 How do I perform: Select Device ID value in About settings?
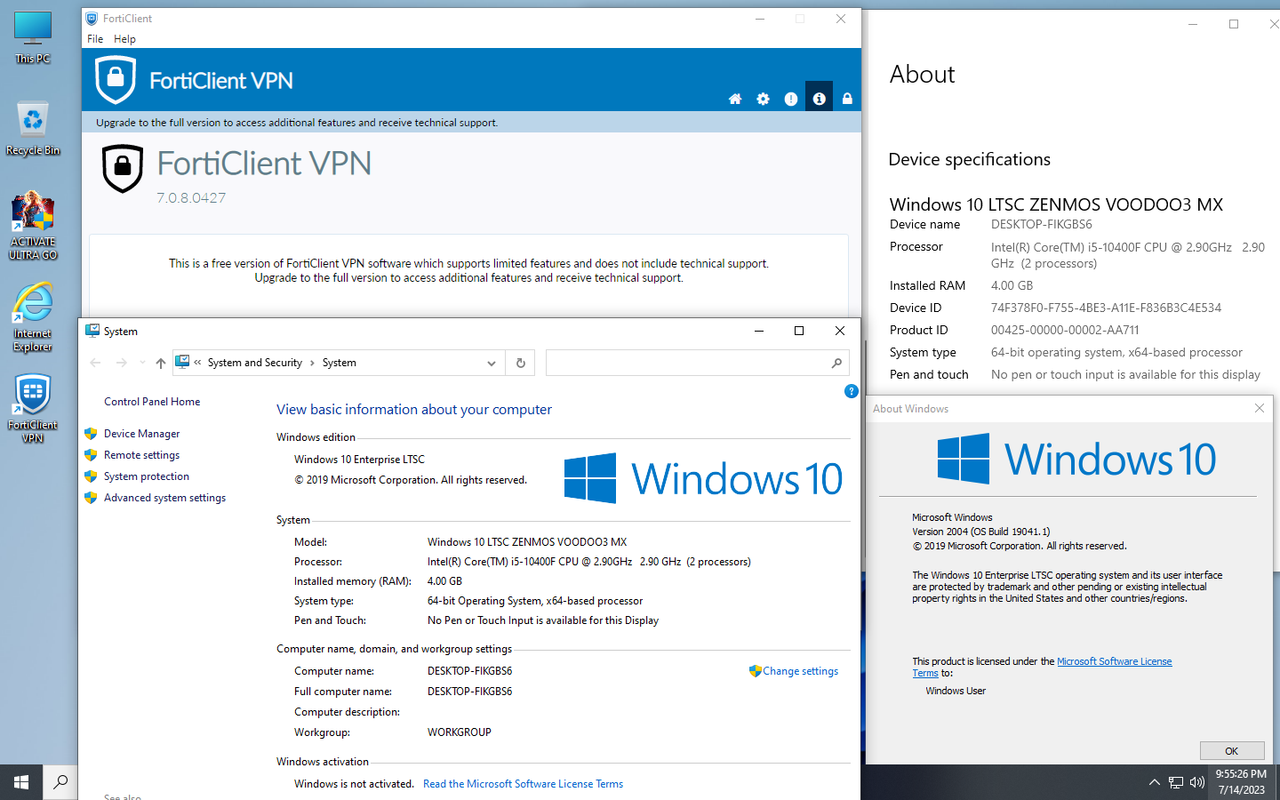pos(1106,308)
